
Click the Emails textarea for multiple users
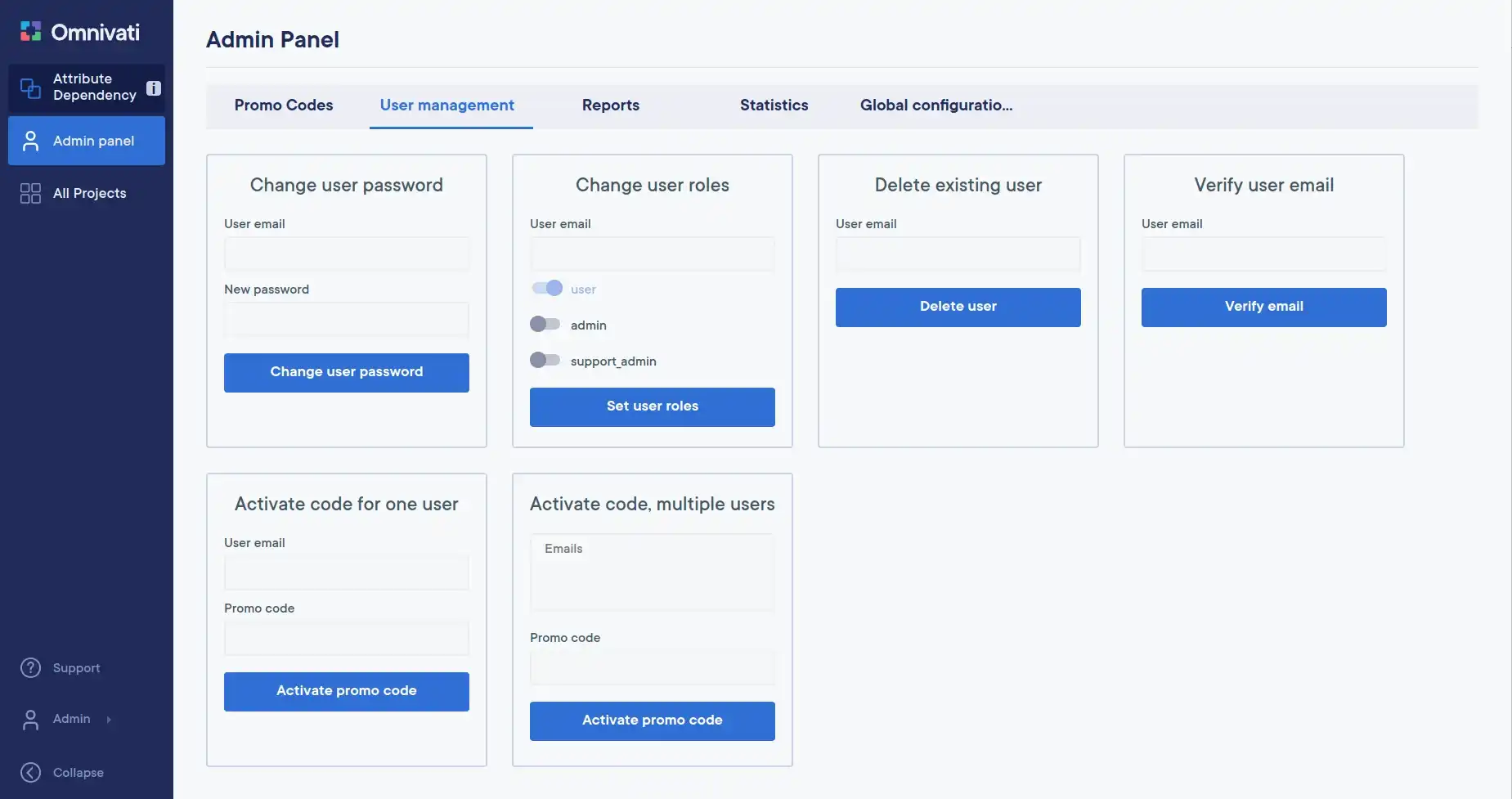[652, 572]
